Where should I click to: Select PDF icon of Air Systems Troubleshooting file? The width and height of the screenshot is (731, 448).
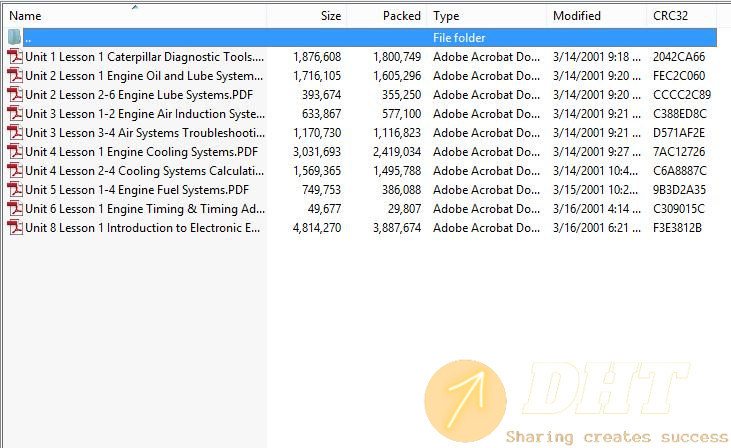pos(15,133)
